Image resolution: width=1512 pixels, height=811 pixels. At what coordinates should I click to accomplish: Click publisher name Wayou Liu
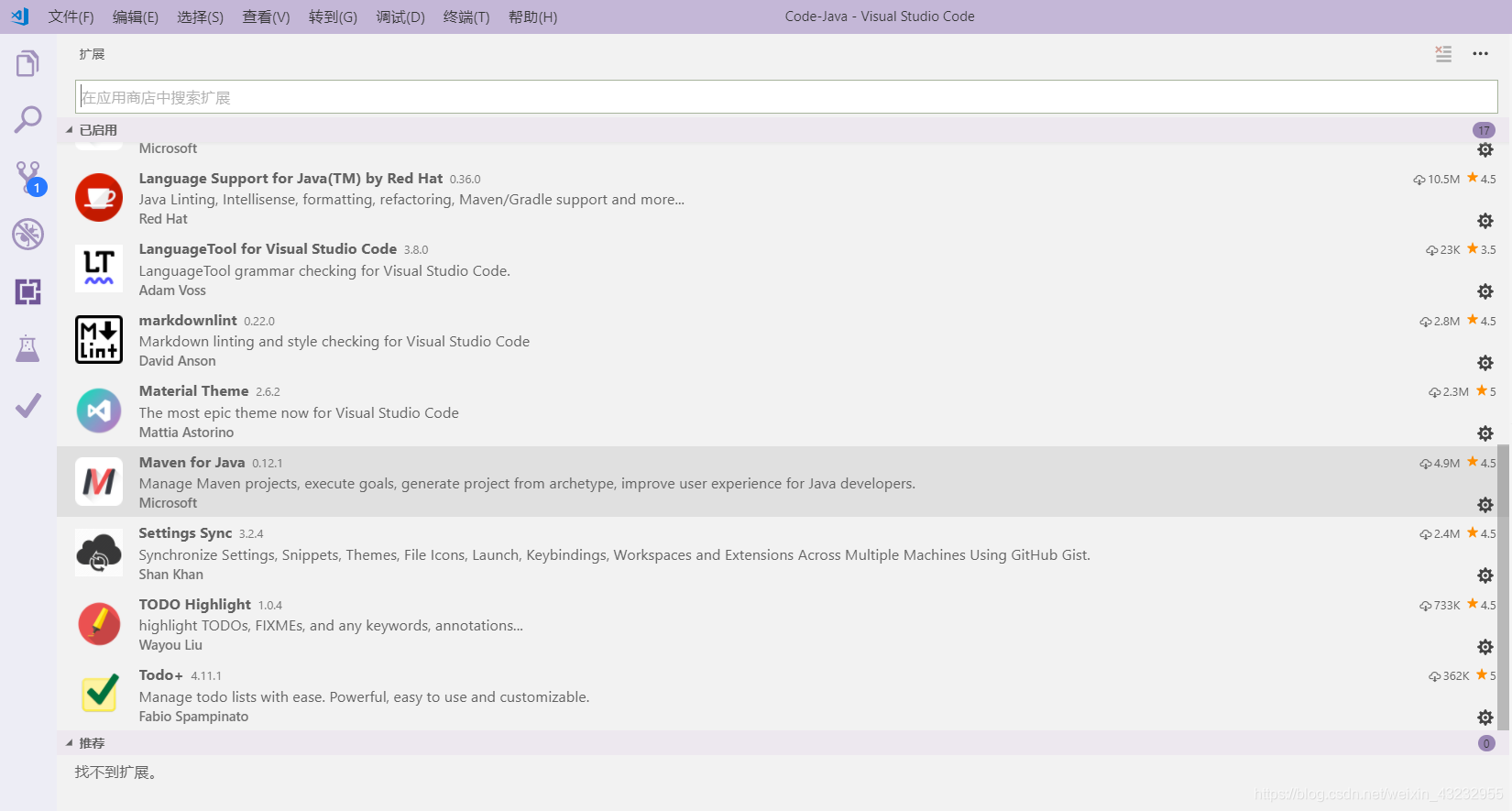click(x=170, y=645)
